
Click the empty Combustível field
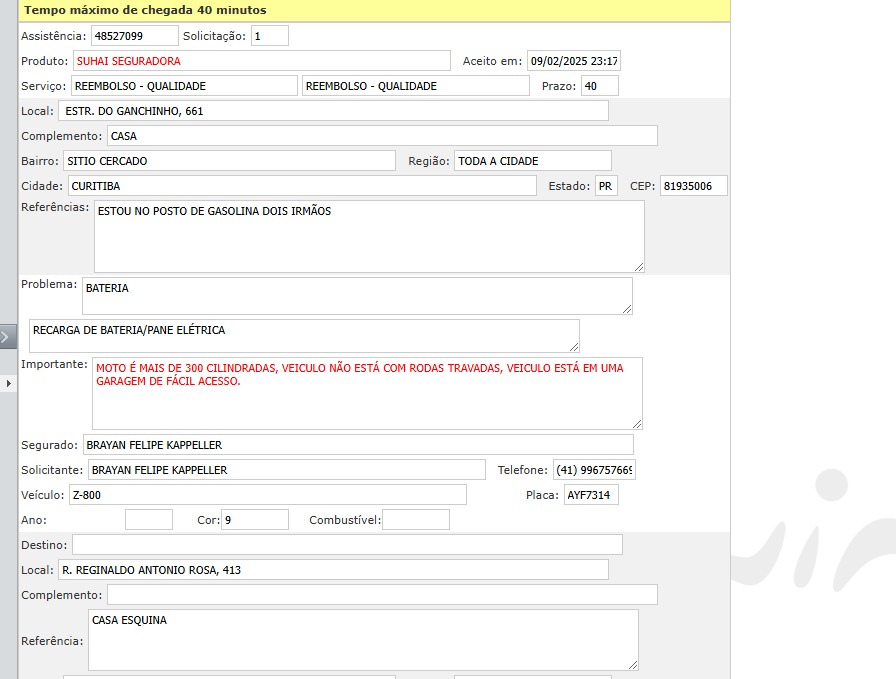click(x=415, y=520)
